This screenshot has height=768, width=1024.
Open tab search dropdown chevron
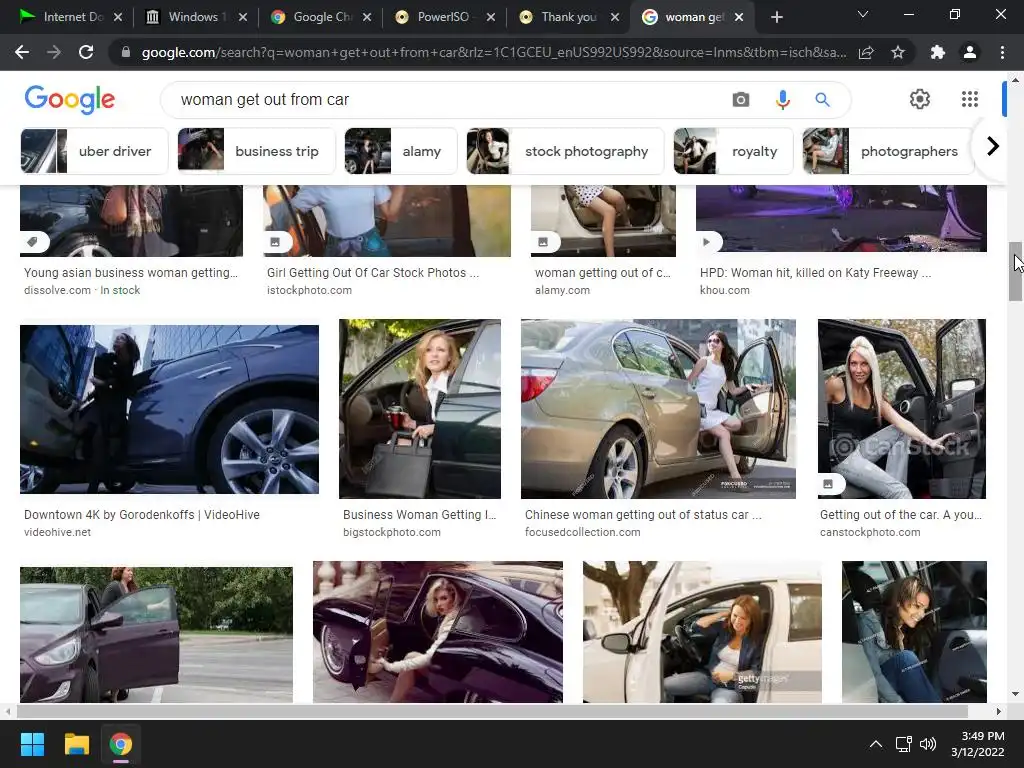(x=863, y=14)
